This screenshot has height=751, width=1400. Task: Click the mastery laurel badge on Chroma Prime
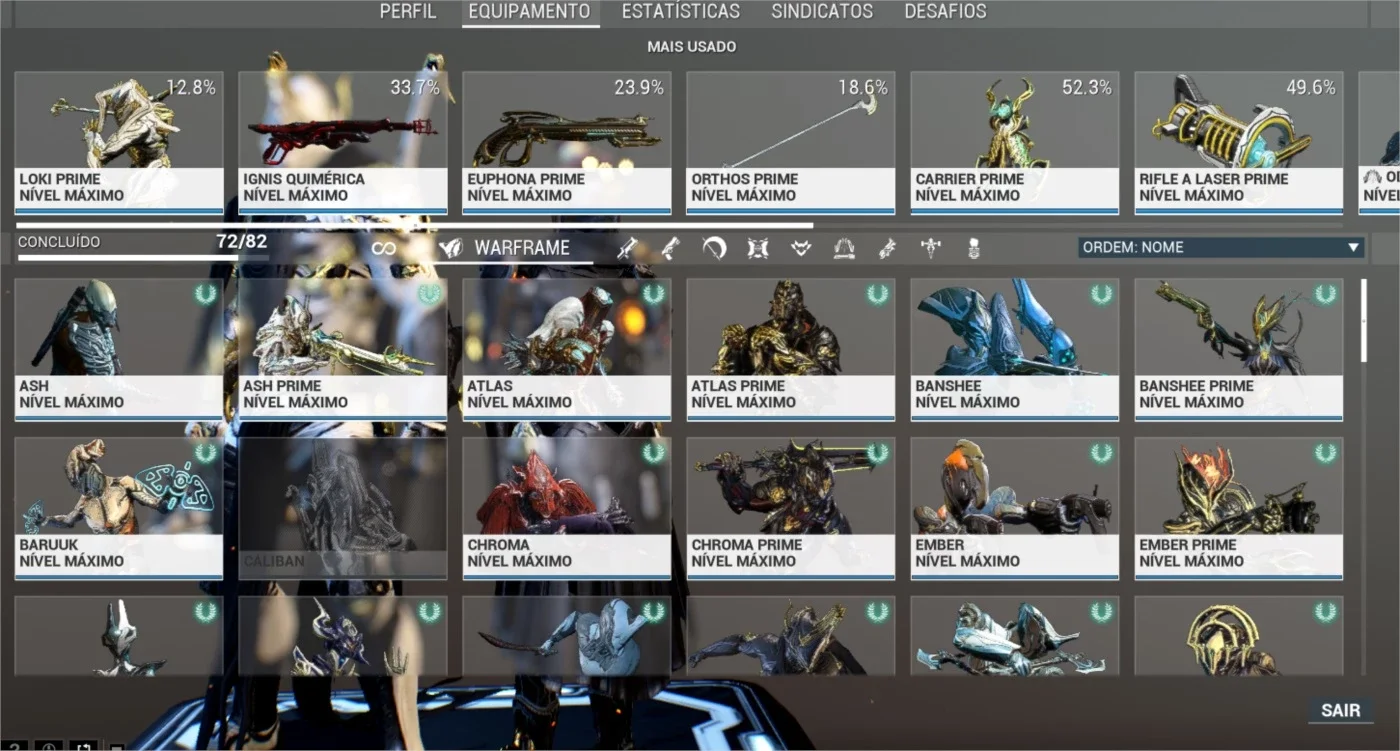coord(878,453)
